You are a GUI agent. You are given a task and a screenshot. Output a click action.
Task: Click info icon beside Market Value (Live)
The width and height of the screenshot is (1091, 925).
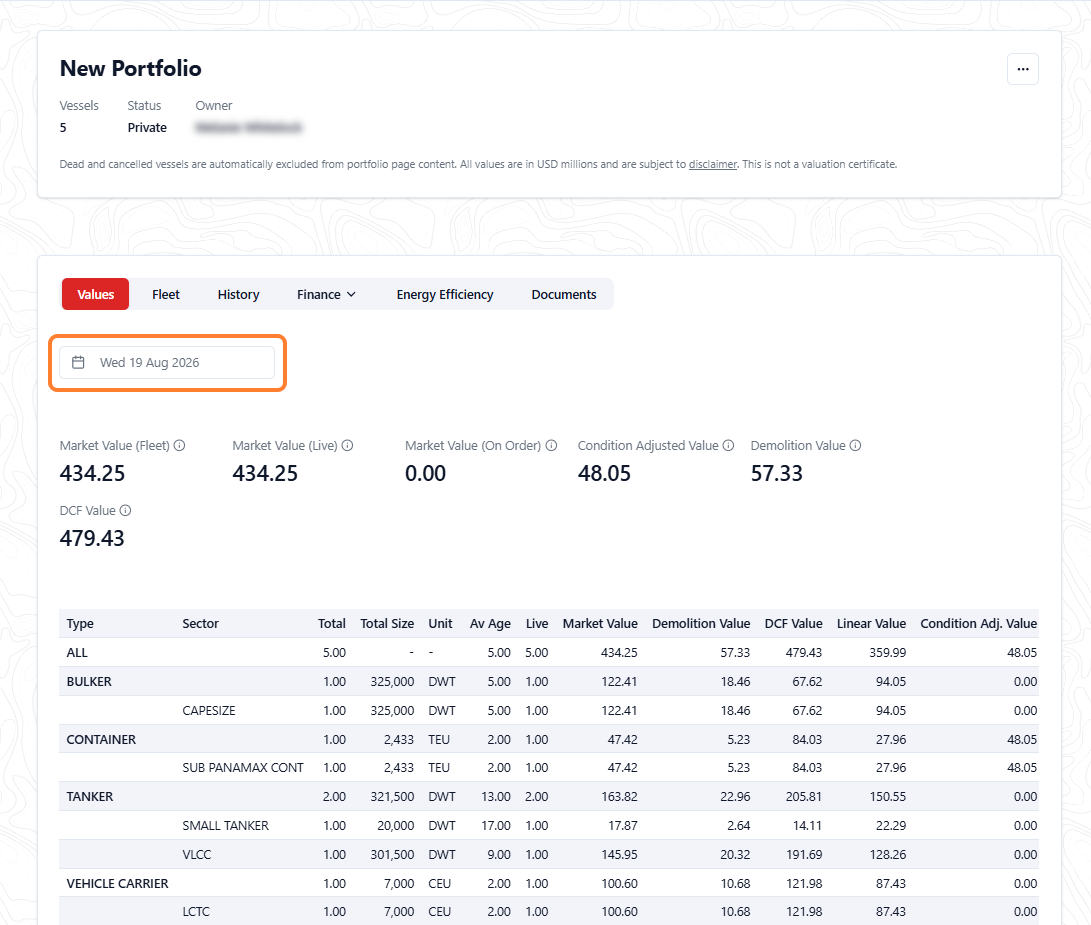click(x=347, y=445)
